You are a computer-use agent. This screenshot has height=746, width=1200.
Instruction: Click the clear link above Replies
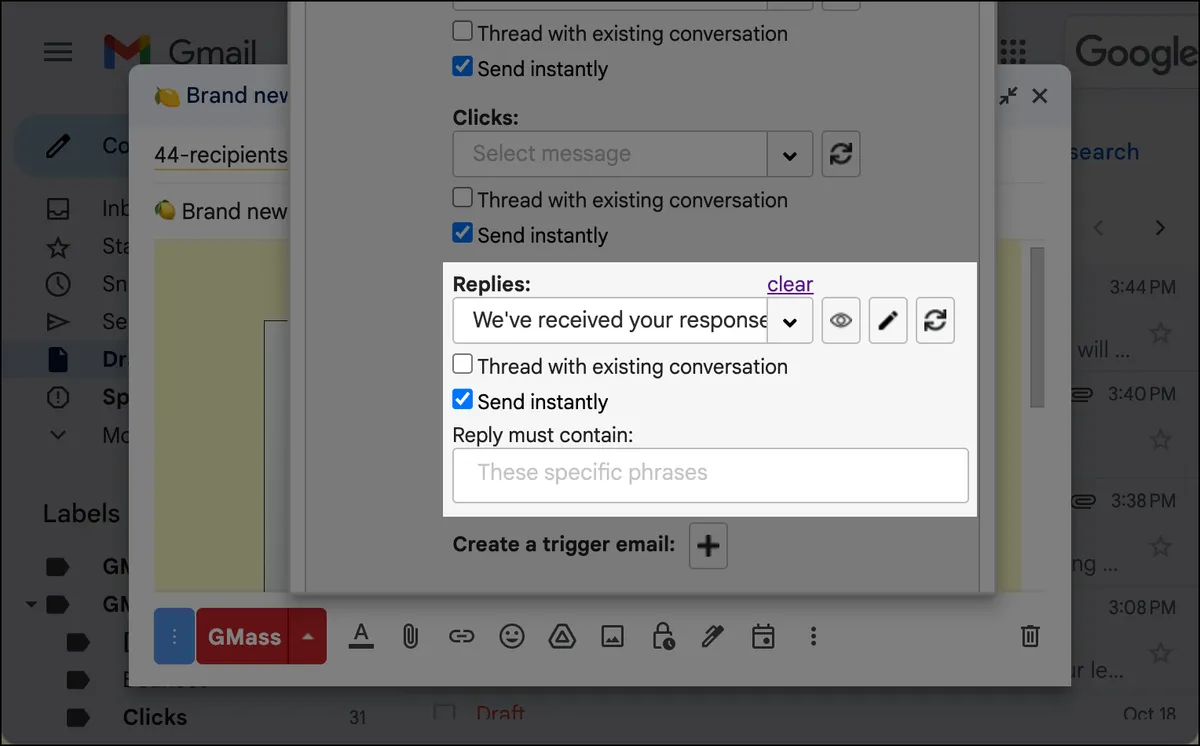[x=790, y=284]
